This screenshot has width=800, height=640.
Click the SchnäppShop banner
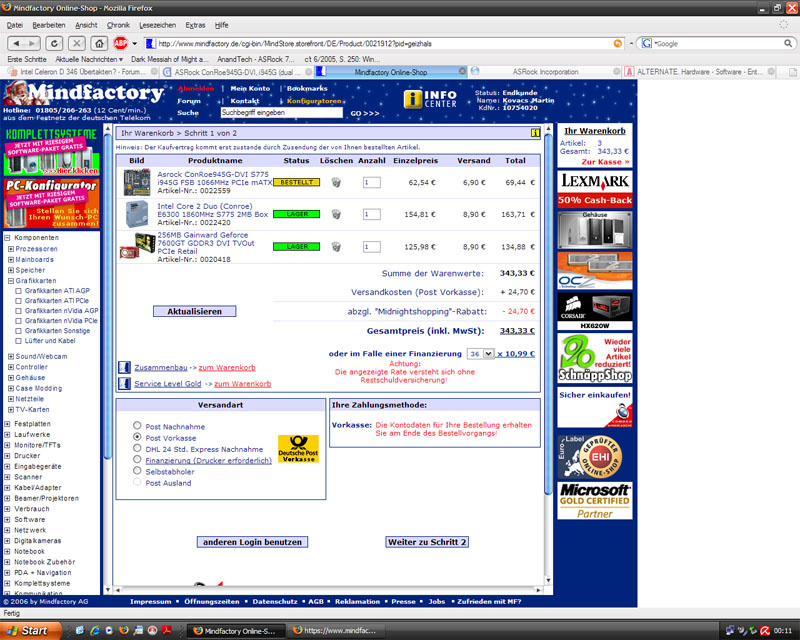[595, 358]
